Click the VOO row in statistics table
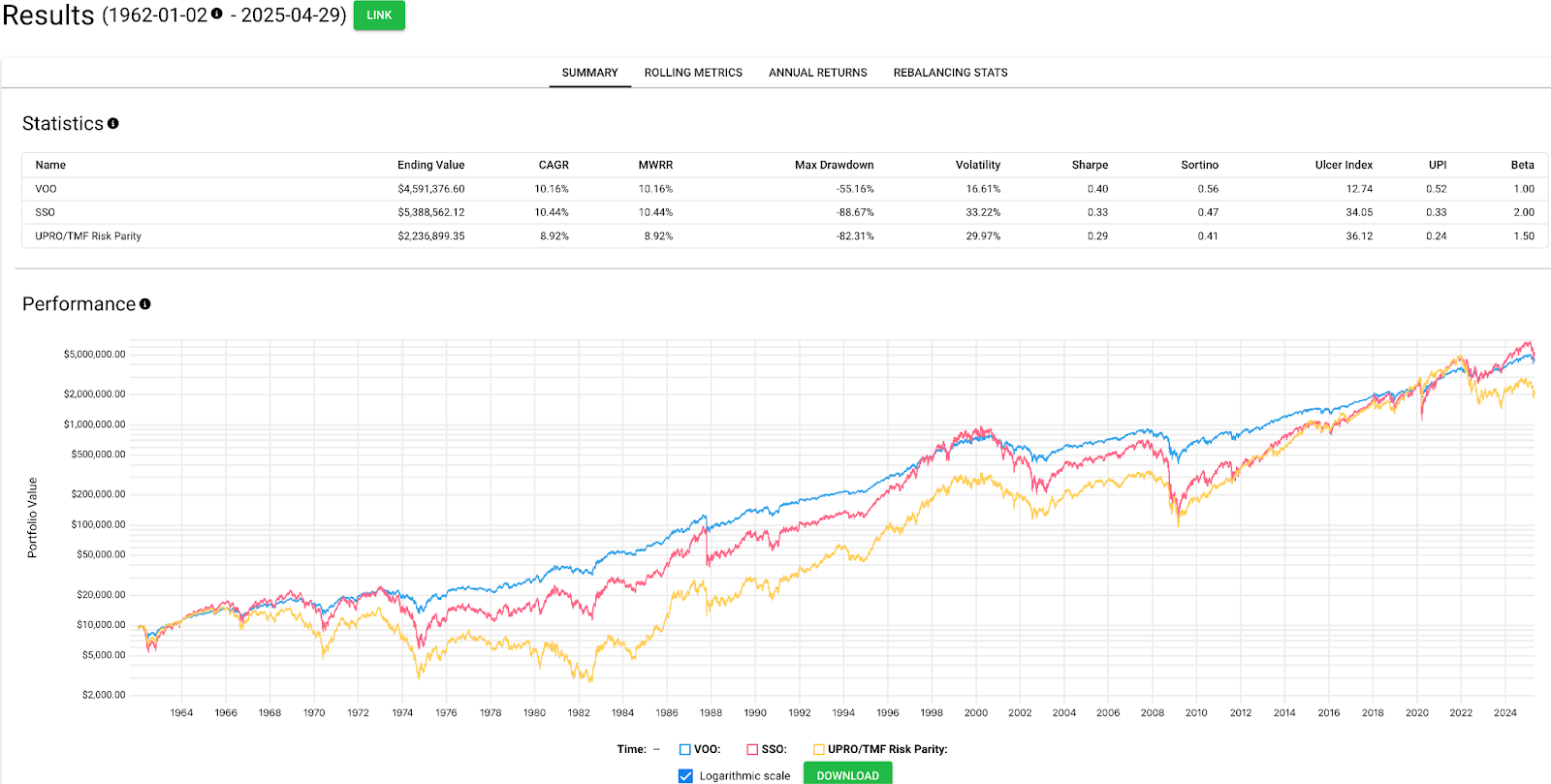This screenshot has width=1551, height=784. (47, 189)
